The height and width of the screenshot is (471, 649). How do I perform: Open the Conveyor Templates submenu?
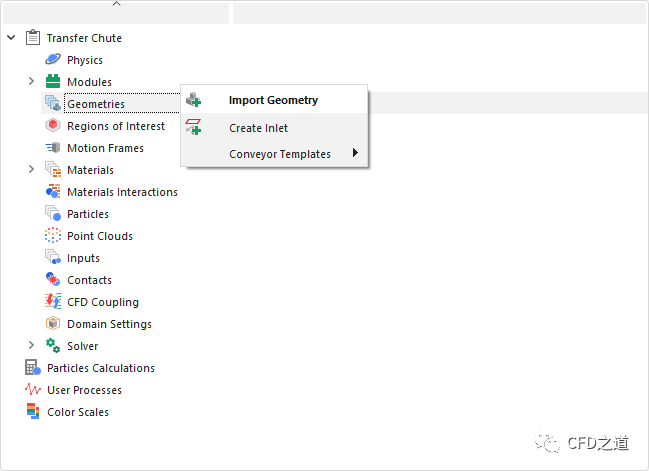280,154
